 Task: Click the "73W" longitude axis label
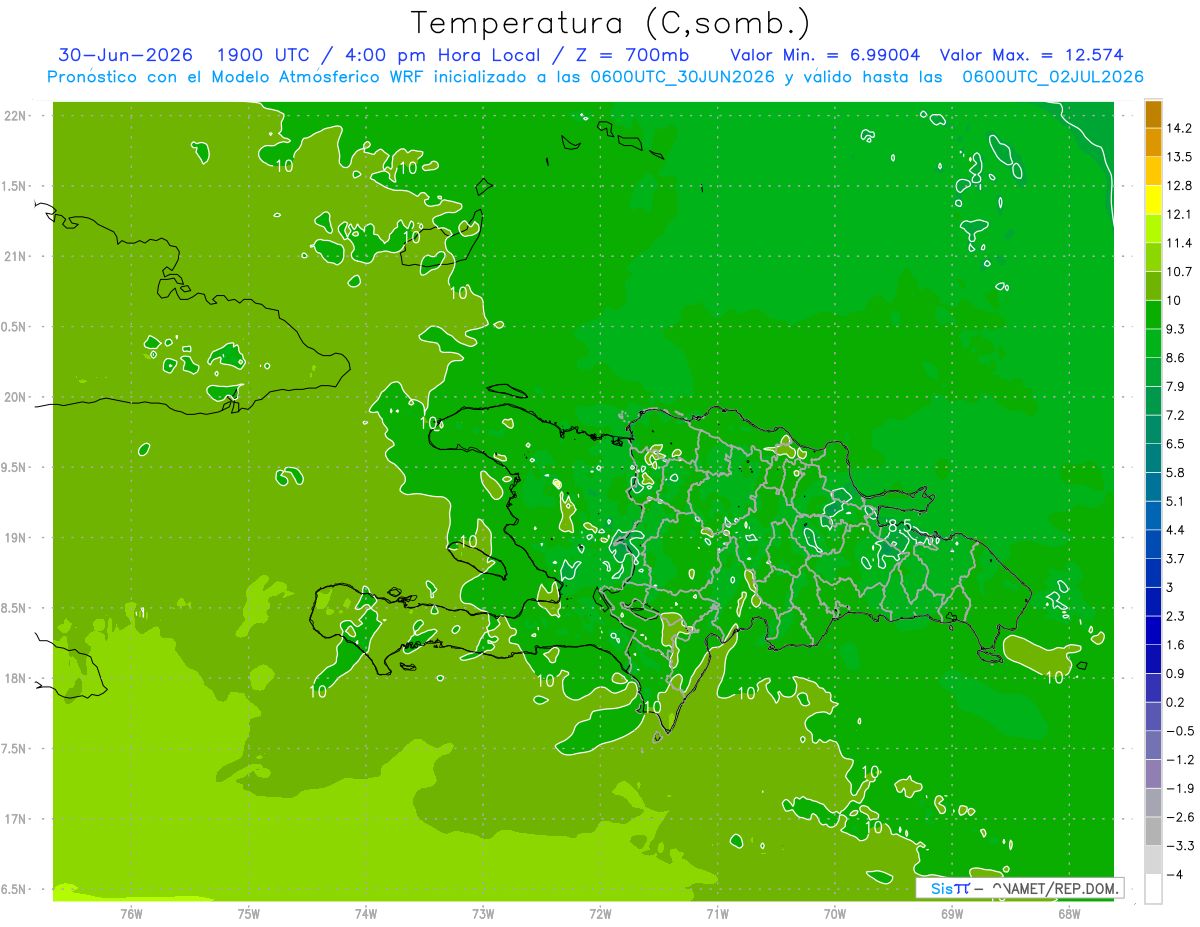pos(483,914)
